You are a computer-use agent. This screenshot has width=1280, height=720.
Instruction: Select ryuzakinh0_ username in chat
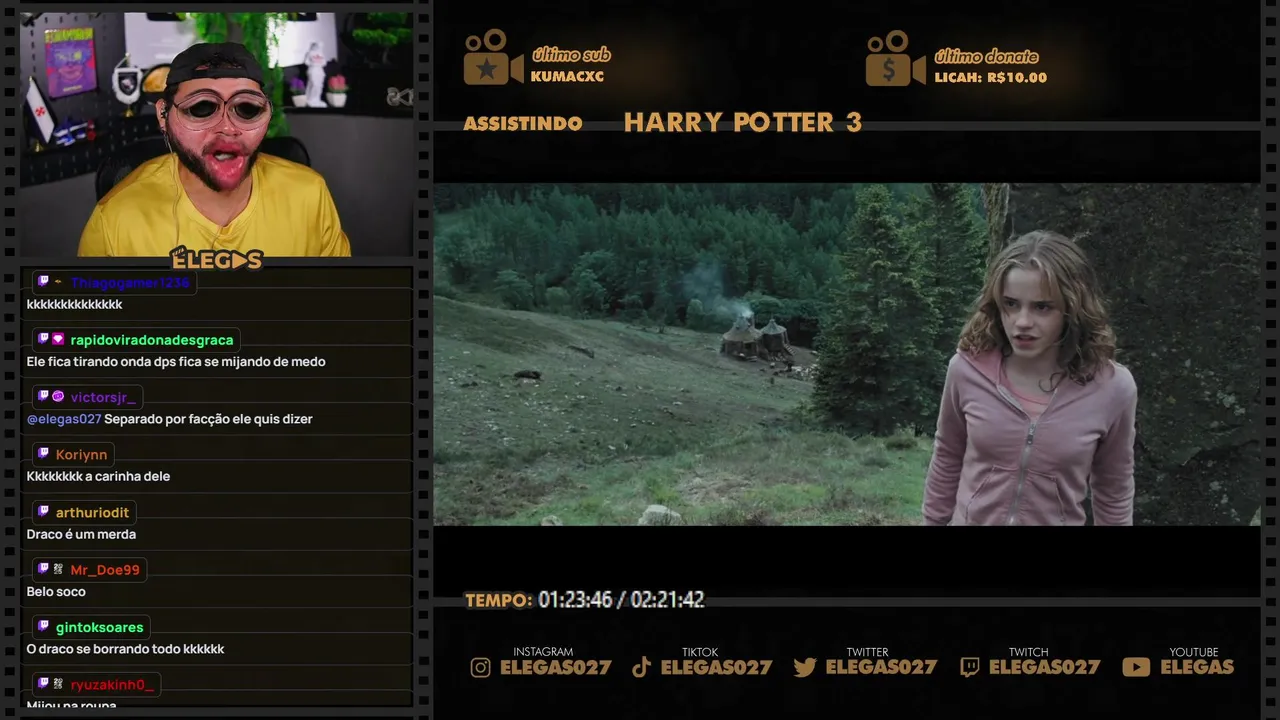click(x=112, y=685)
